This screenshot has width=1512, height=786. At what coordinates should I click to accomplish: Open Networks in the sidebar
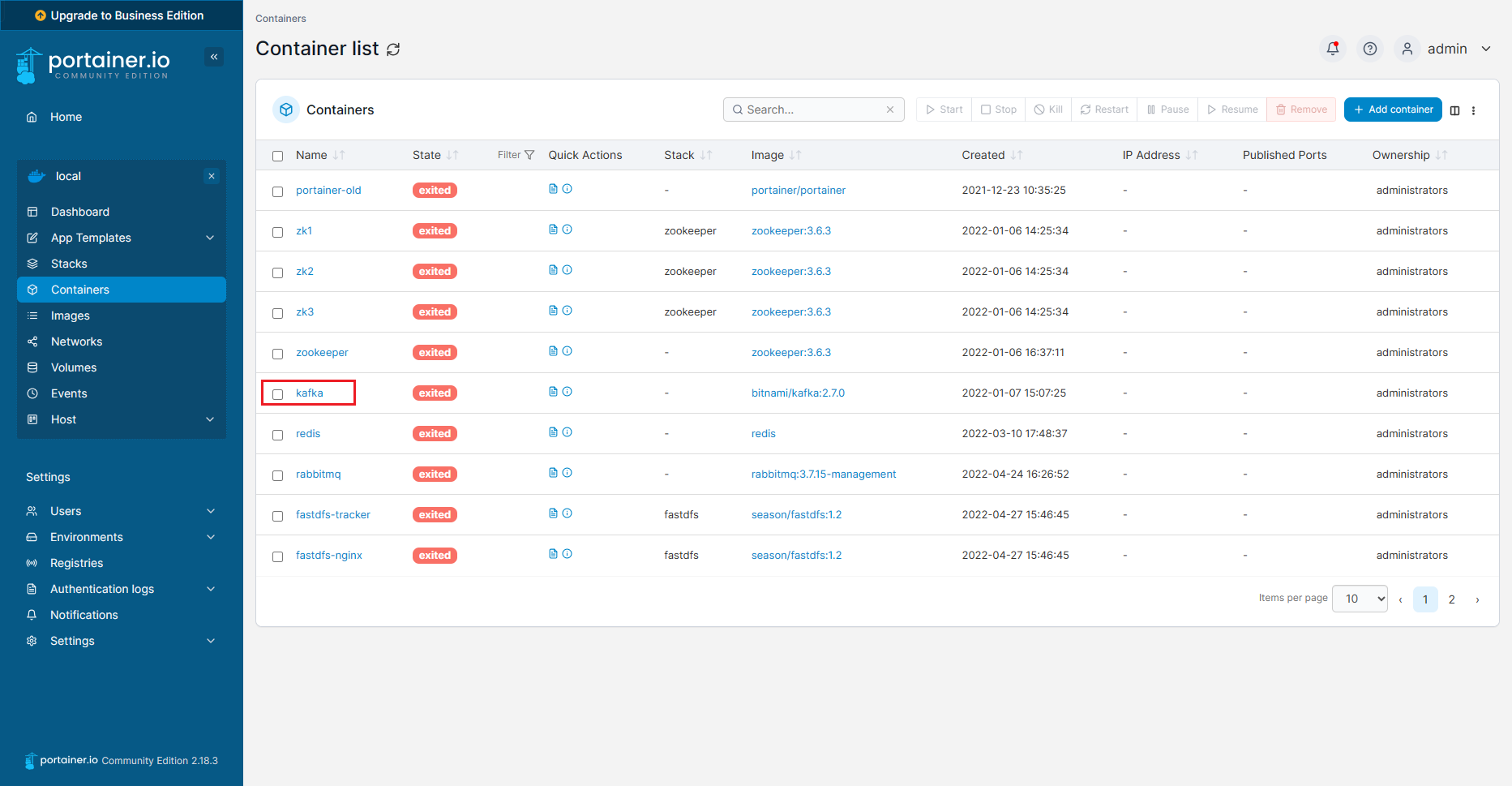tap(76, 341)
